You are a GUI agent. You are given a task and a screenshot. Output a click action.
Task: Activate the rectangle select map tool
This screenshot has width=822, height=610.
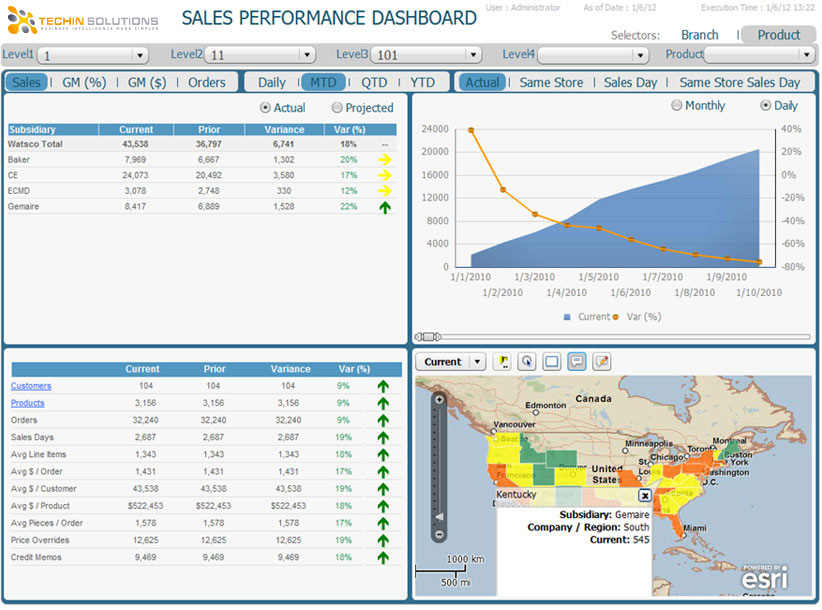click(x=552, y=362)
